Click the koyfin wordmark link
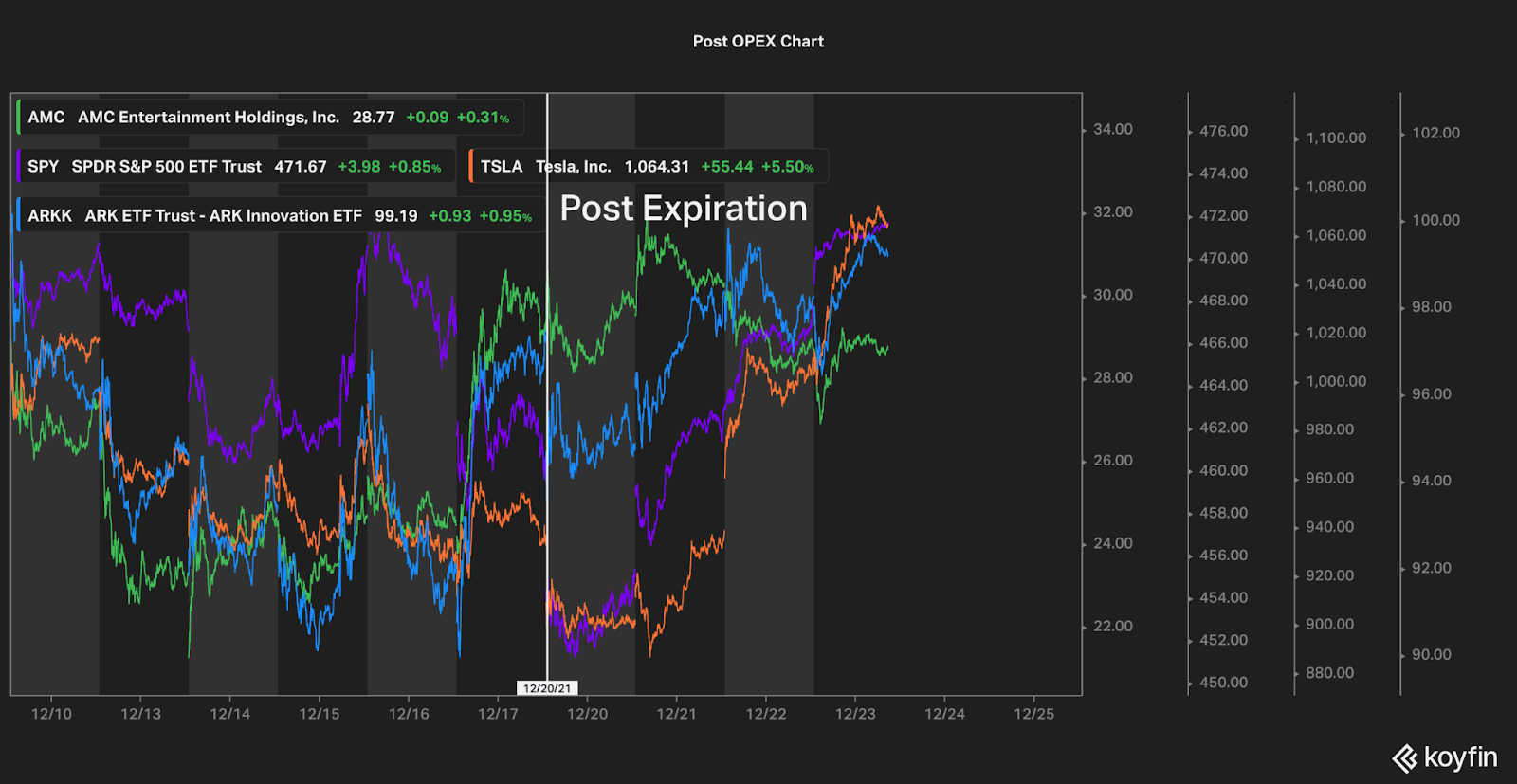Screen dimensions: 1517x784 point(1460,758)
